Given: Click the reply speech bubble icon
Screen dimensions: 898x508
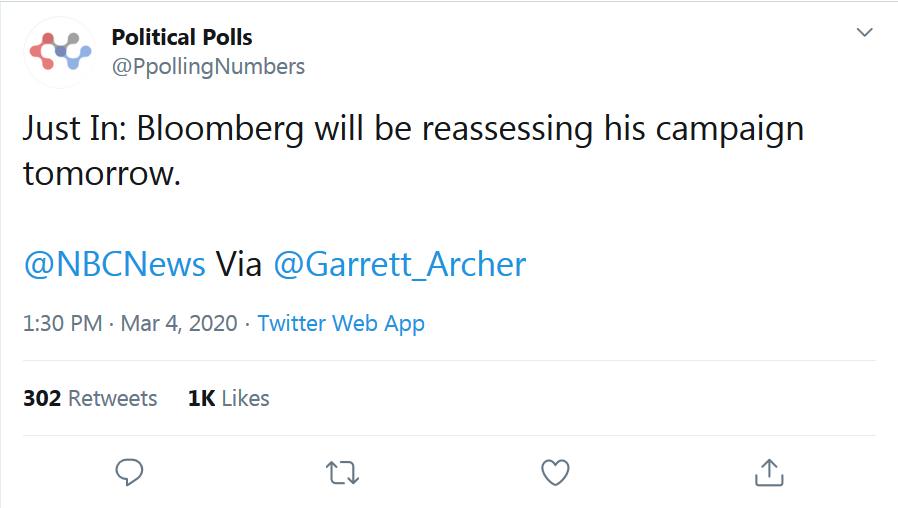Looking at the screenshot, I should click(x=129, y=472).
